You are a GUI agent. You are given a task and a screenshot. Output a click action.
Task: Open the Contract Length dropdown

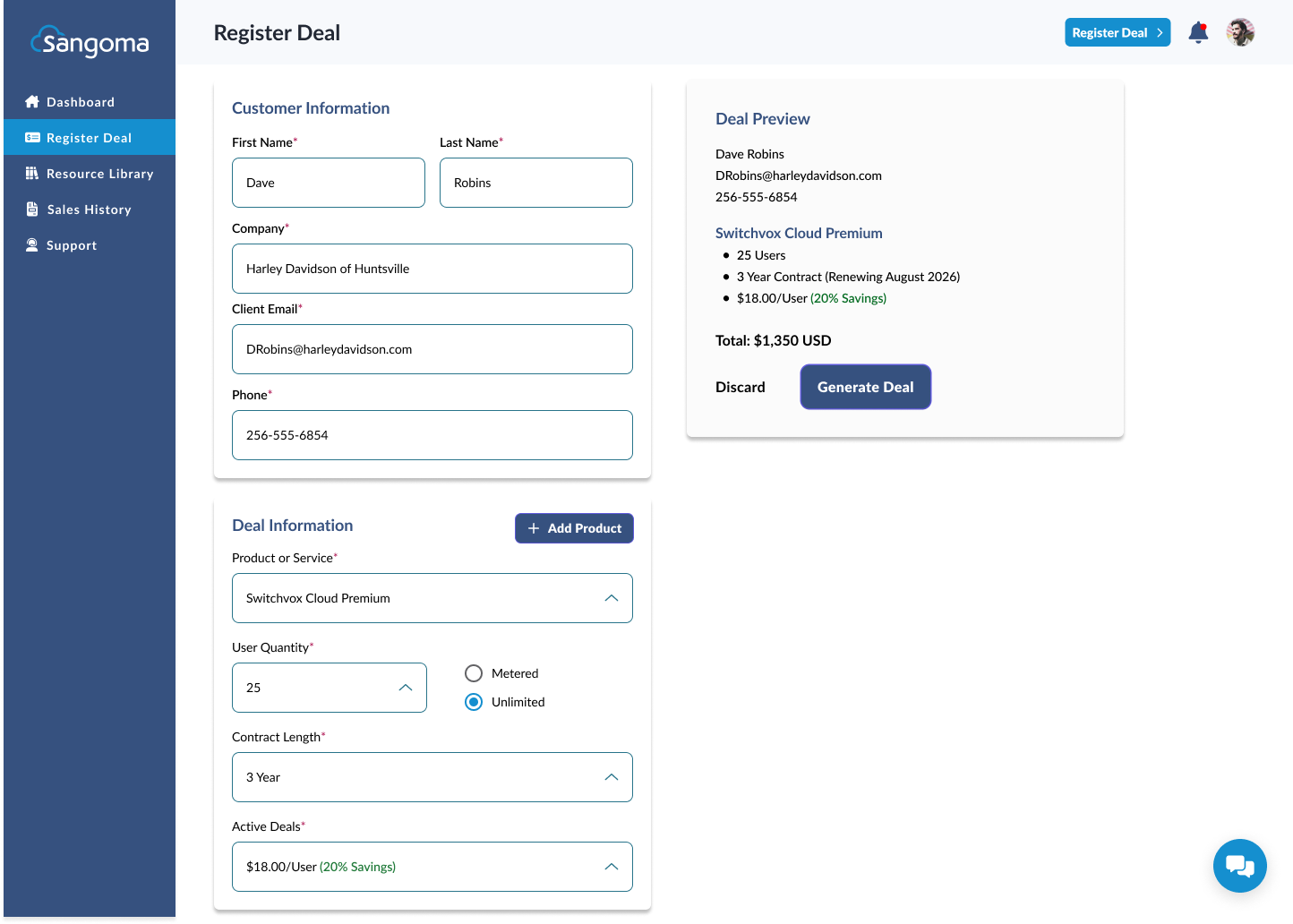point(612,777)
